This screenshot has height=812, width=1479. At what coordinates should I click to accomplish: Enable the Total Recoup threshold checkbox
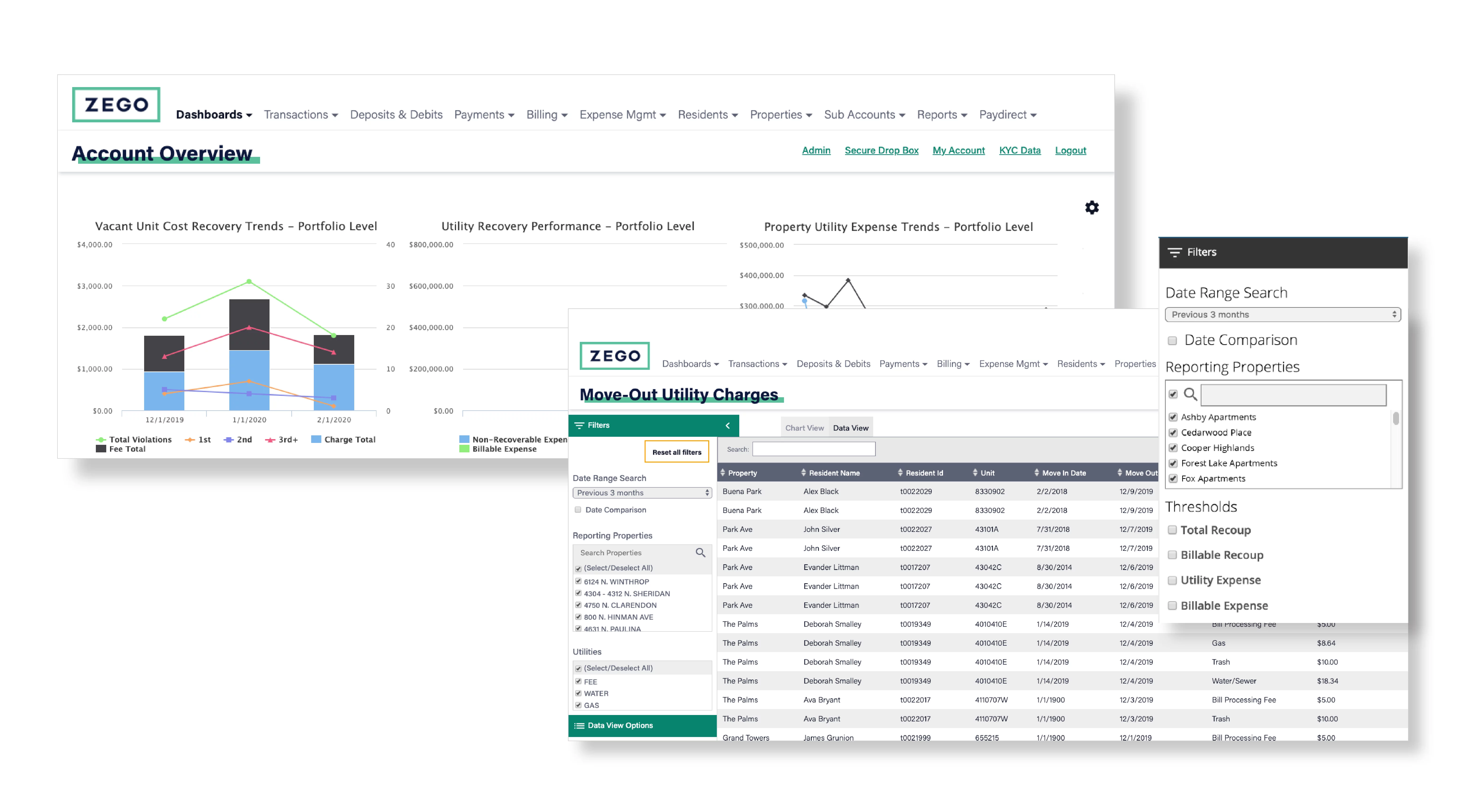[1172, 530]
